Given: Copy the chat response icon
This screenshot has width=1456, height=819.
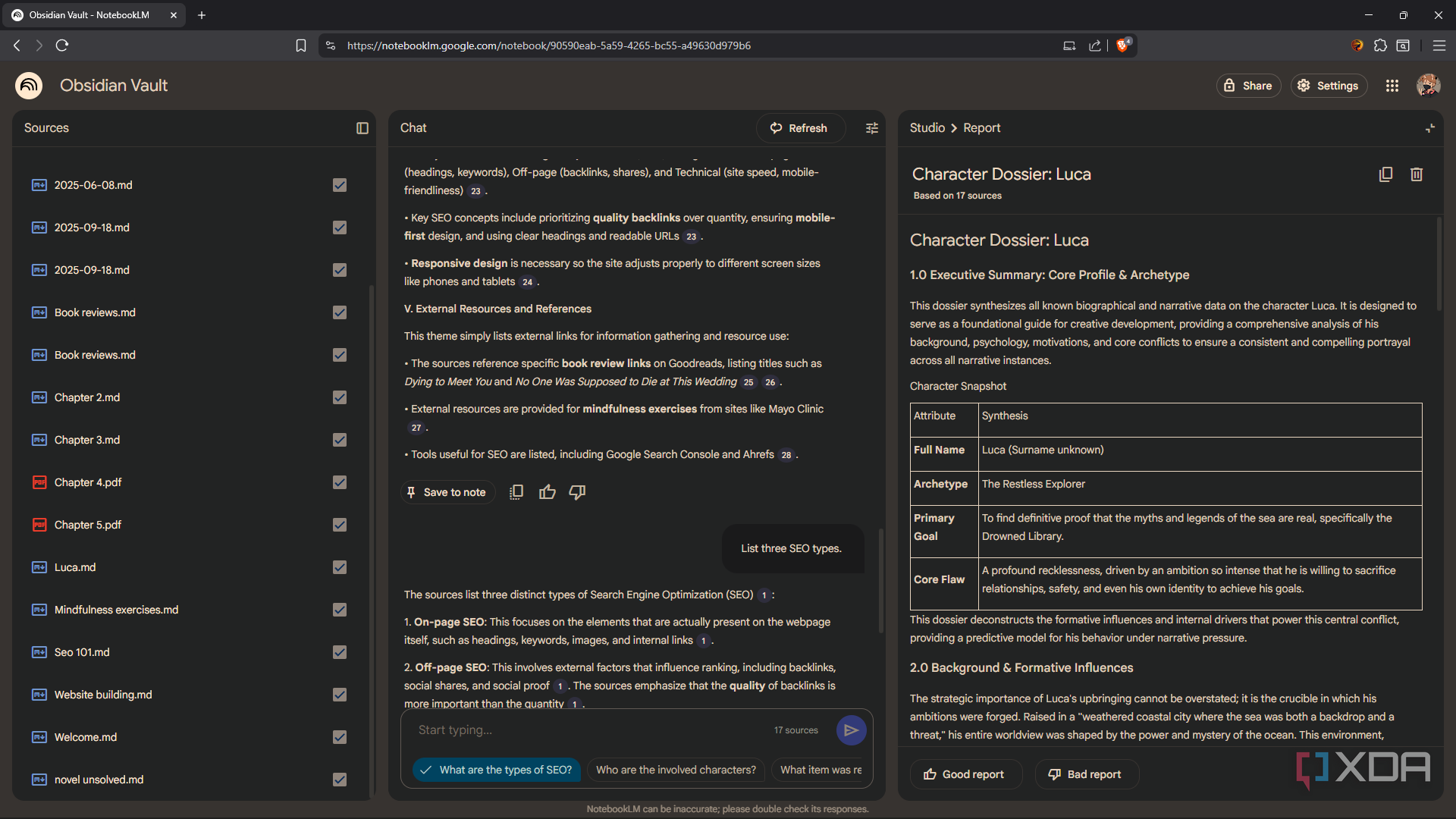Looking at the screenshot, I should pyautogui.click(x=516, y=492).
